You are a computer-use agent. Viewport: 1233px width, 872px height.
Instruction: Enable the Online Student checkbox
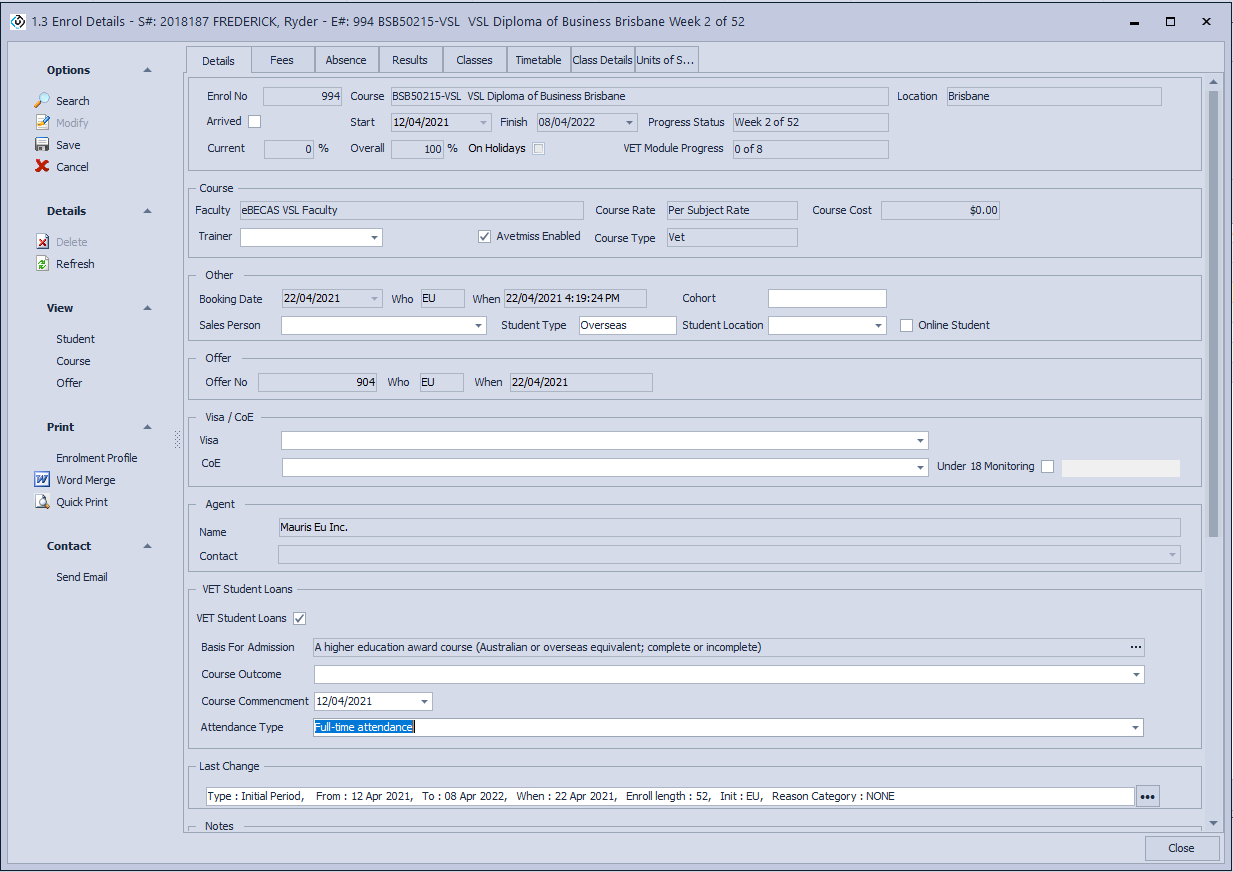coord(906,325)
